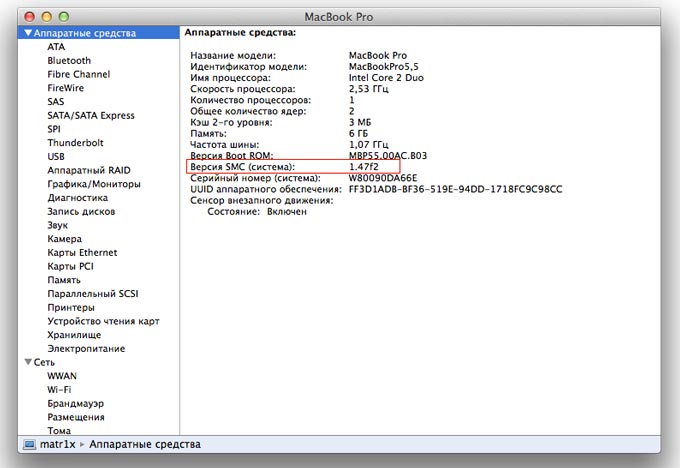Select Тома in the sidebar
The image size is (680, 468).
[x=59, y=431]
